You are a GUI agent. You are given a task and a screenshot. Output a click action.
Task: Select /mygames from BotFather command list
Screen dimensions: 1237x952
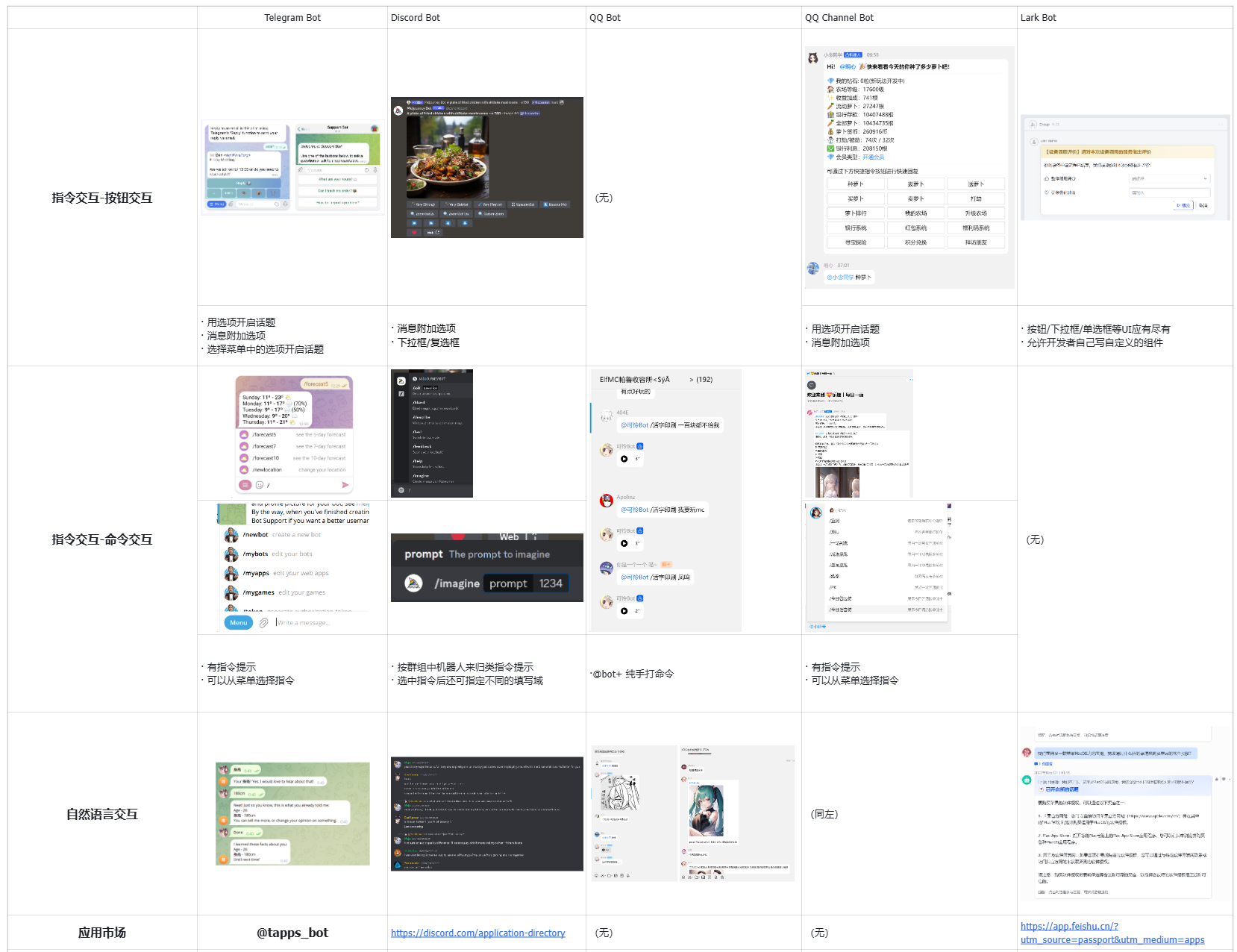[258, 592]
